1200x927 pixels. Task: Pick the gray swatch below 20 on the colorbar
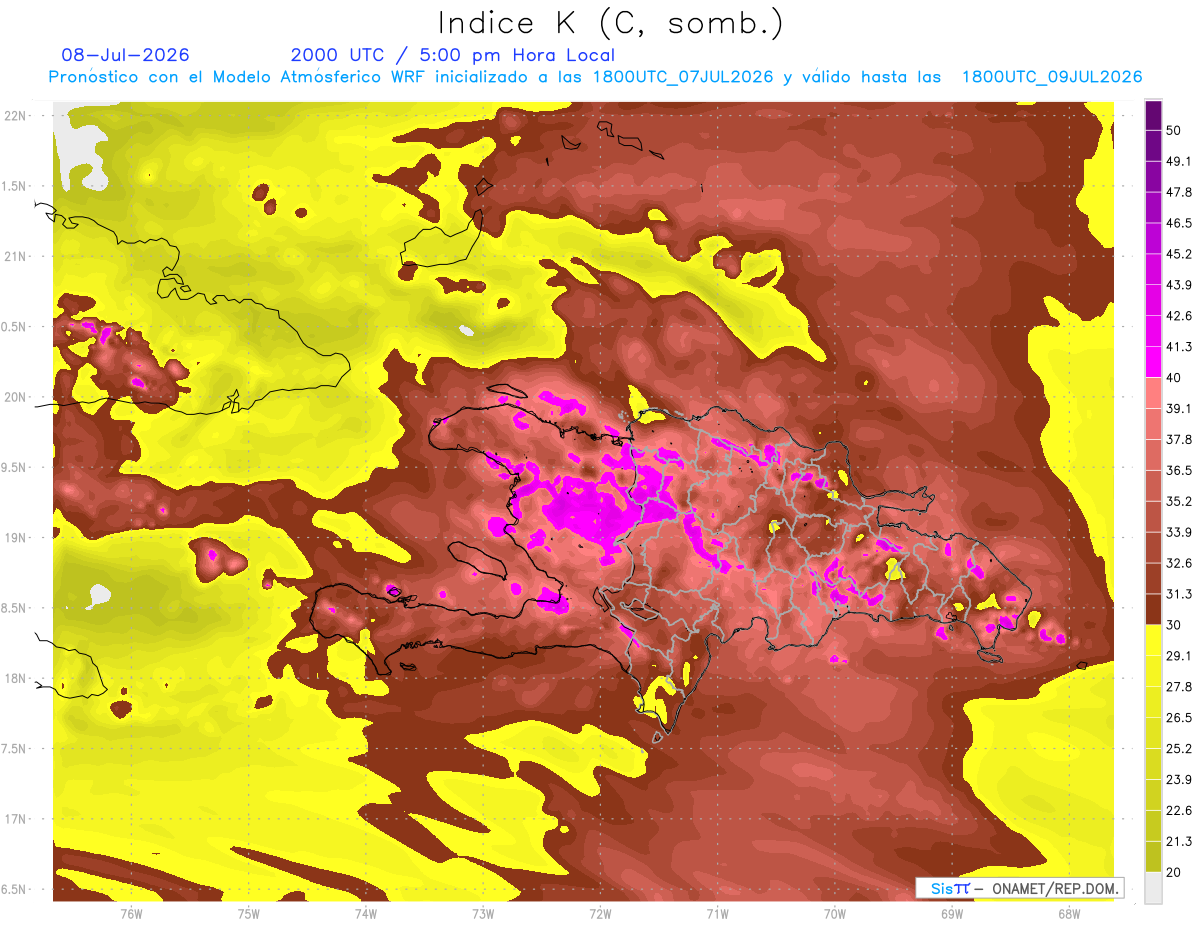click(1153, 887)
